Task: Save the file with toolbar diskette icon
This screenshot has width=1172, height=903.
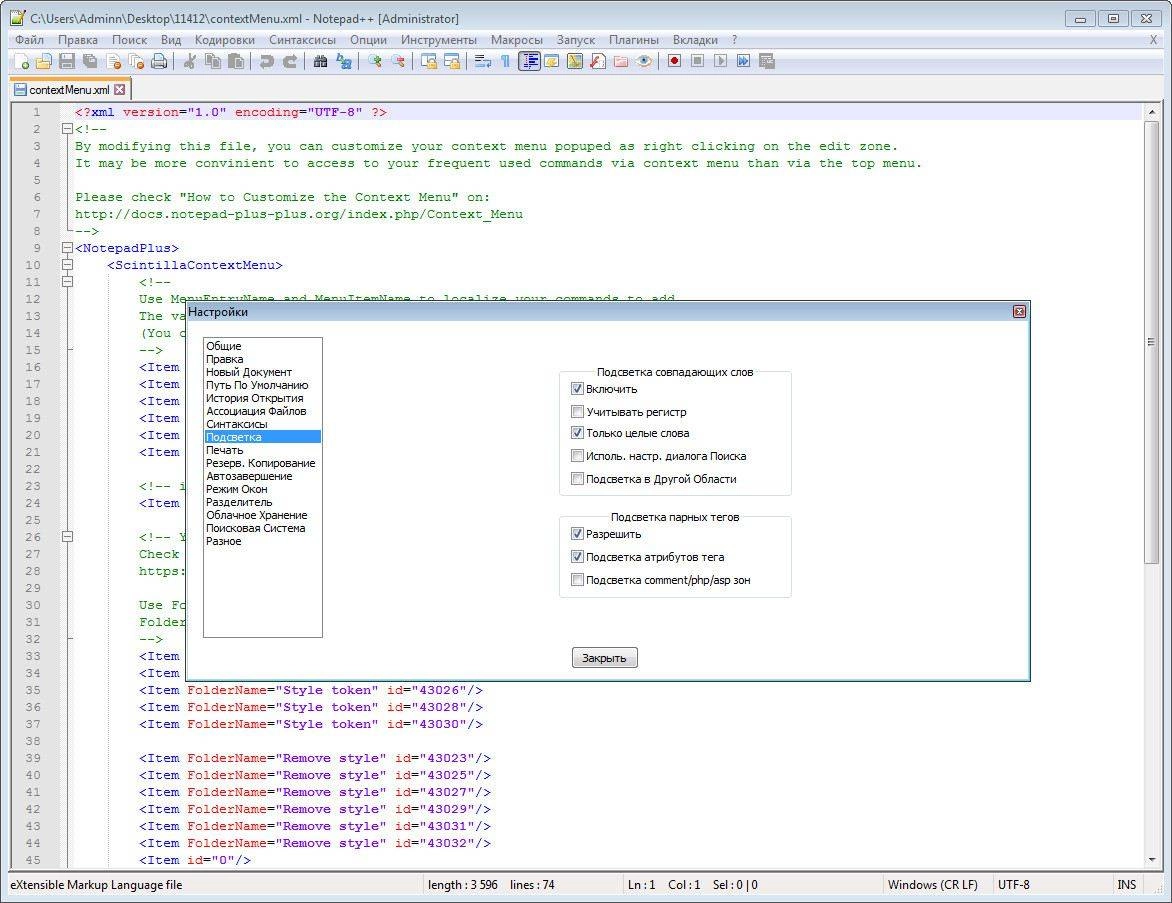Action: tap(67, 61)
